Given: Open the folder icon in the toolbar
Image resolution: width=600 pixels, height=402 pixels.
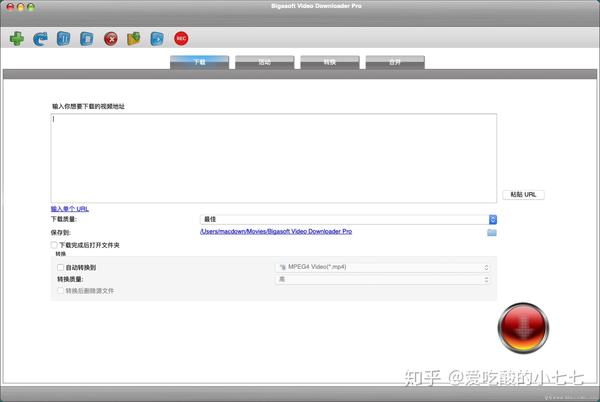Looking at the screenshot, I should [134, 39].
